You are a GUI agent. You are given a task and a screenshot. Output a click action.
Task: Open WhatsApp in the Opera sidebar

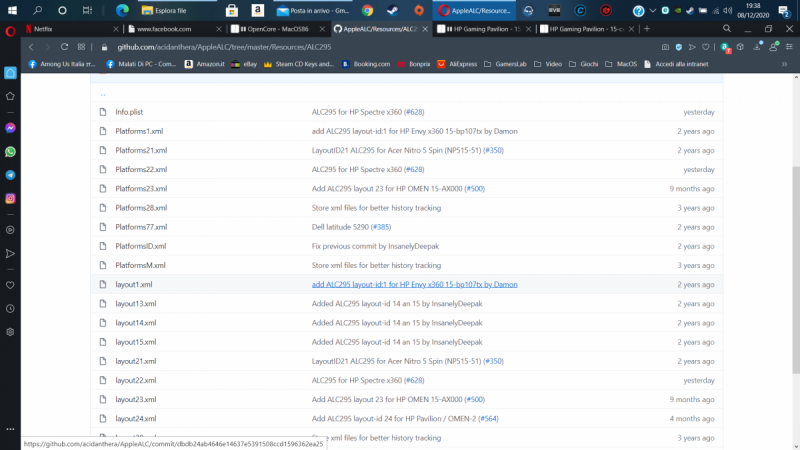10,152
